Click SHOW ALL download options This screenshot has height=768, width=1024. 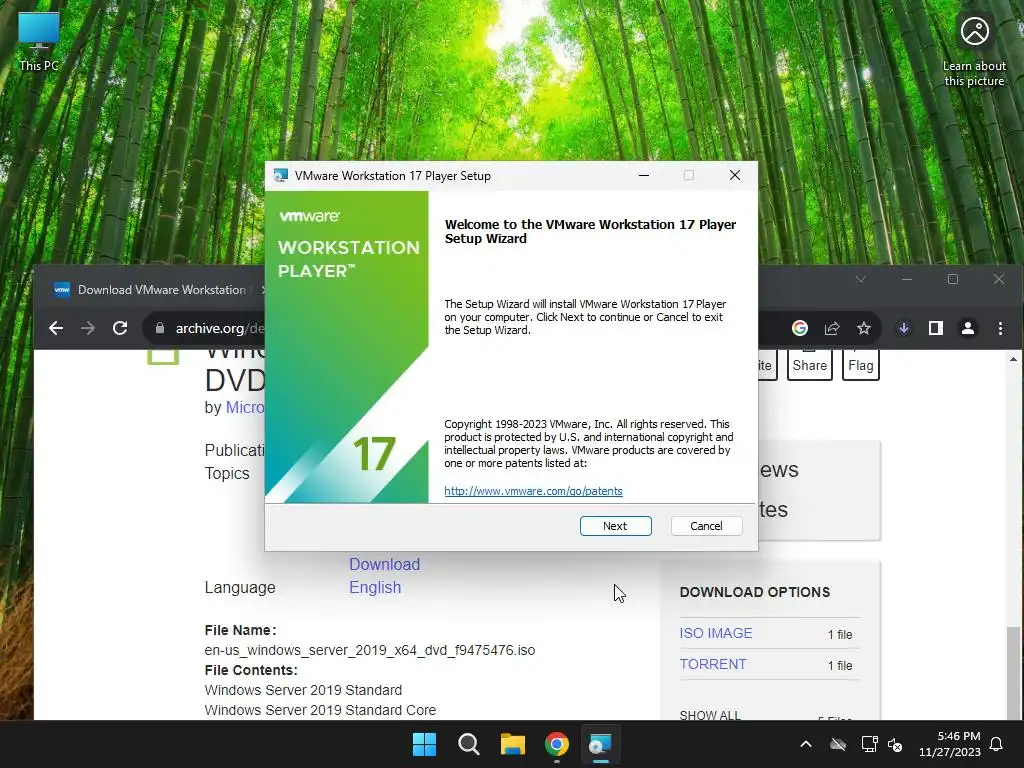click(710, 714)
